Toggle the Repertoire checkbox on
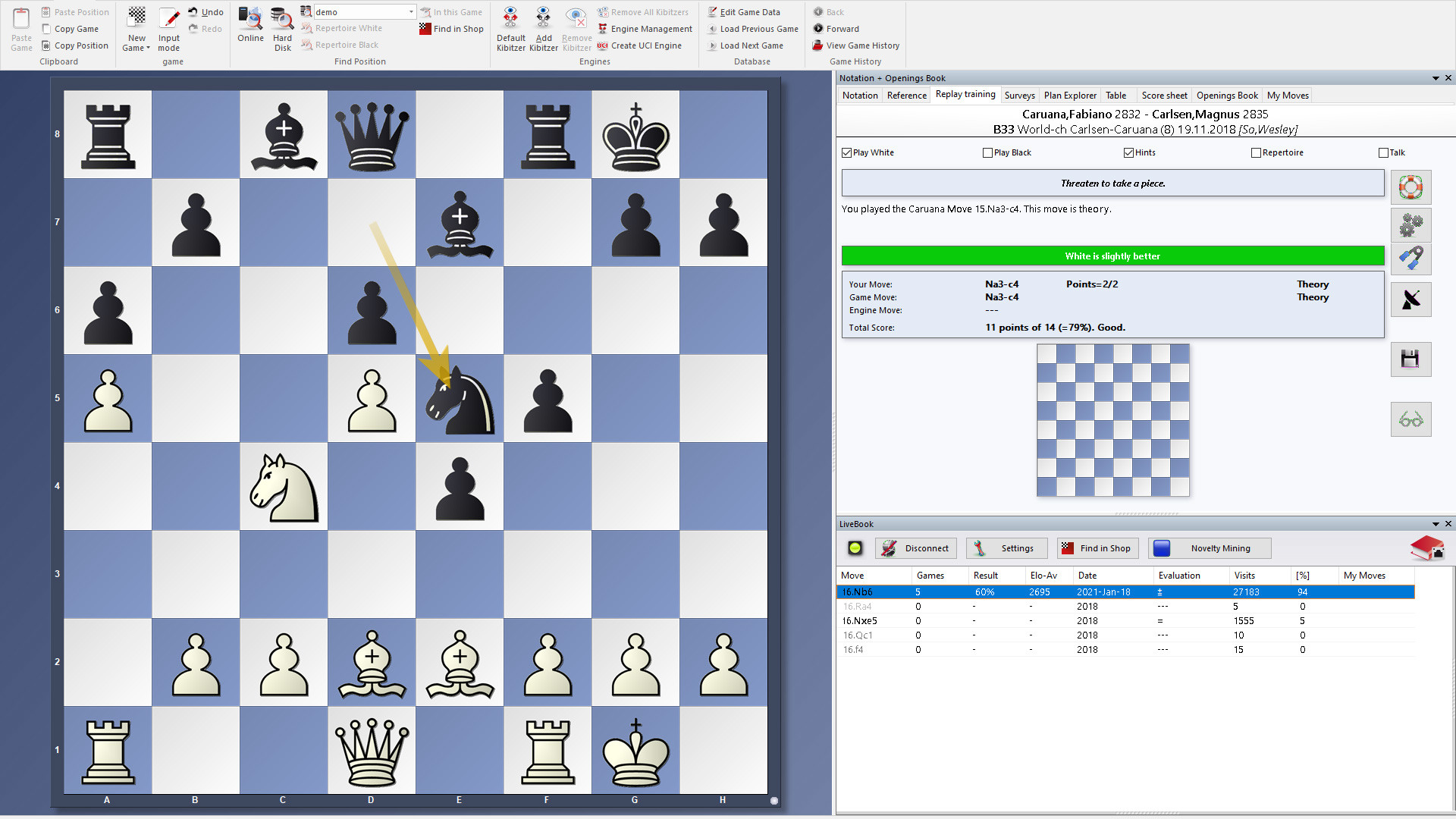 click(x=1256, y=152)
